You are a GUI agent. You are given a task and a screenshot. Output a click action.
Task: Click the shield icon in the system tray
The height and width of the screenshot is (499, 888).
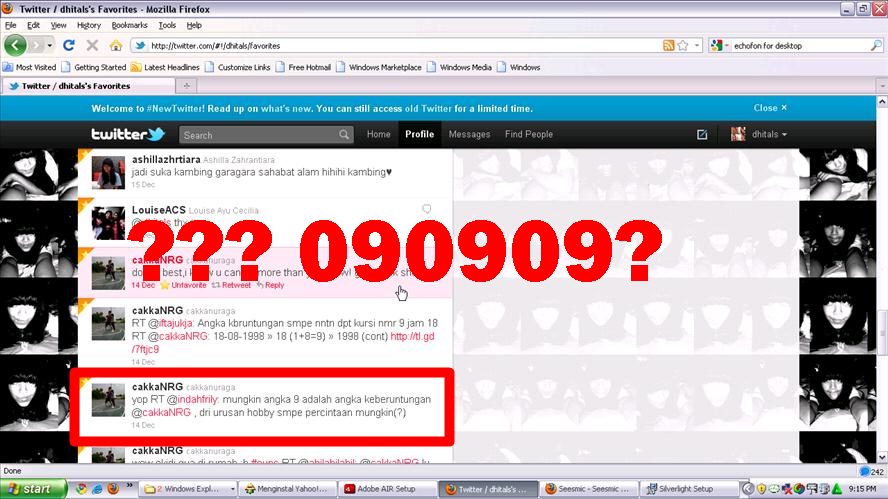point(762,488)
